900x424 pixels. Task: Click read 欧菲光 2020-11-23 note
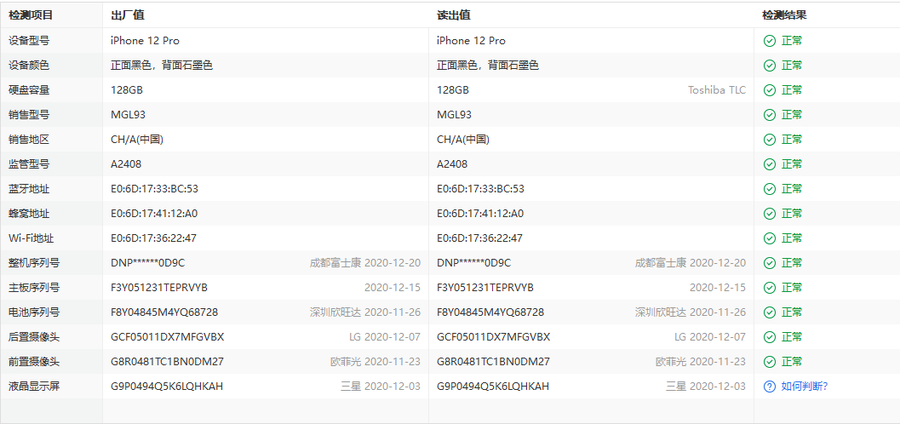(701, 361)
